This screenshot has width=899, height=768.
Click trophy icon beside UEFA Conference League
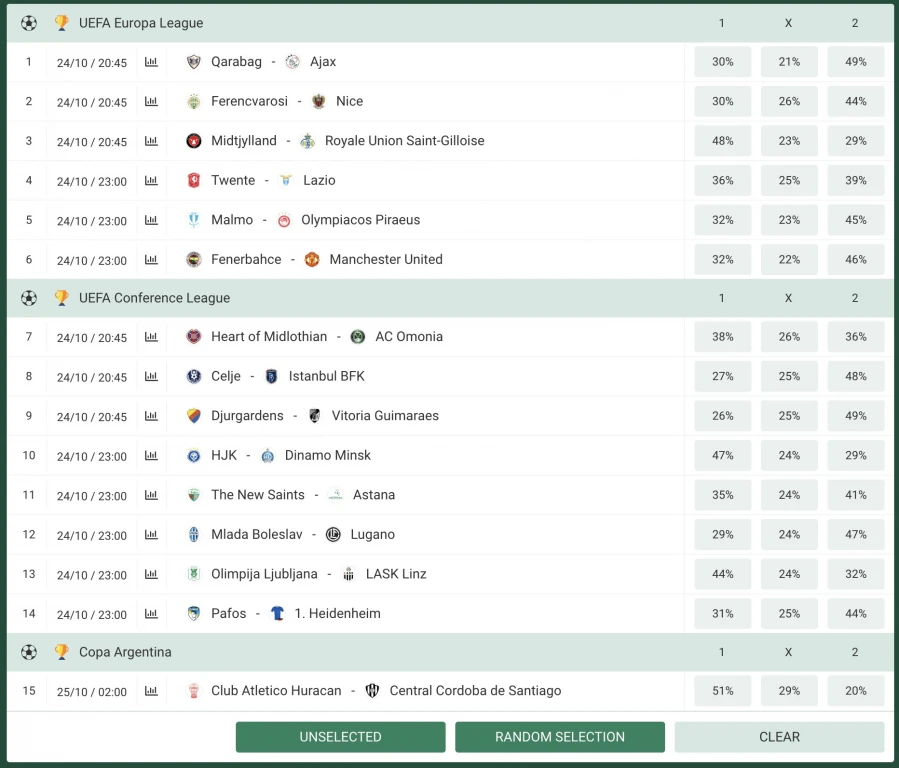pyautogui.click(x=62, y=298)
